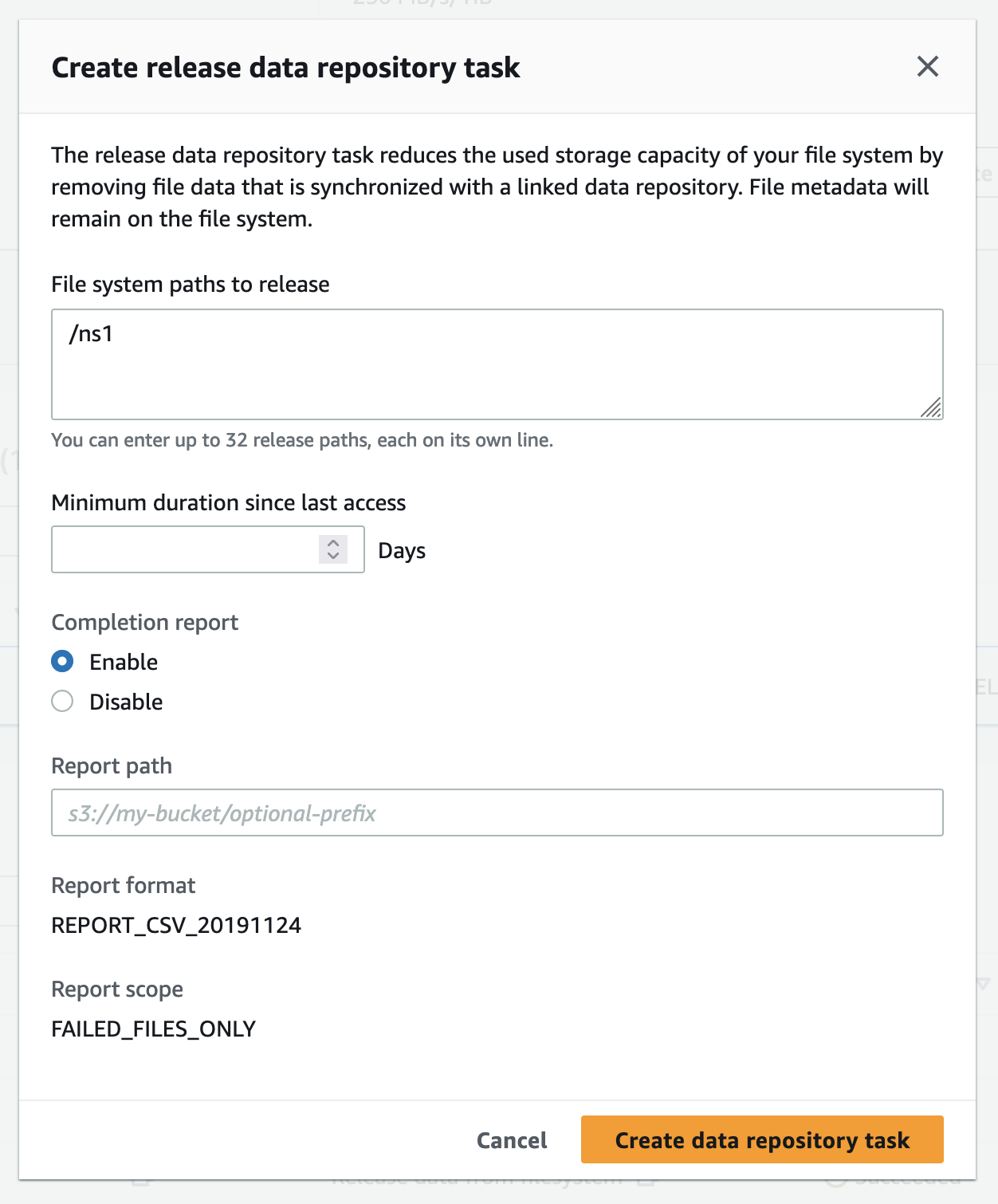This screenshot has height=1204, width=998.
Task: Select the Disable completion report radio
Action: pyautogui.click(x=62, y=702)
